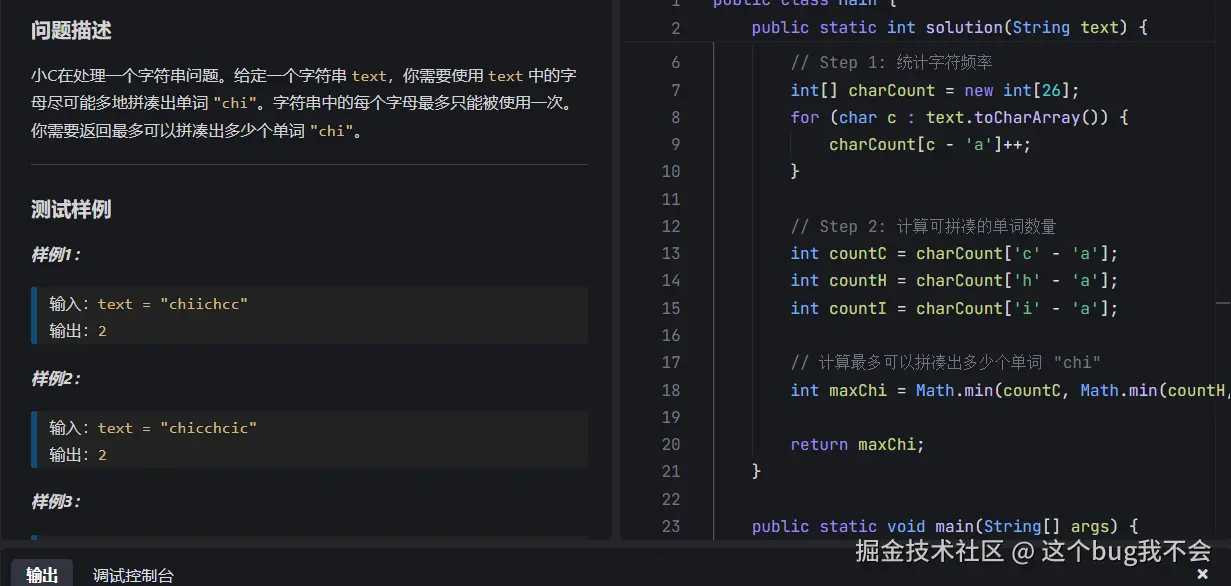Click the highlighted chi code token in description

pos(234,101)
